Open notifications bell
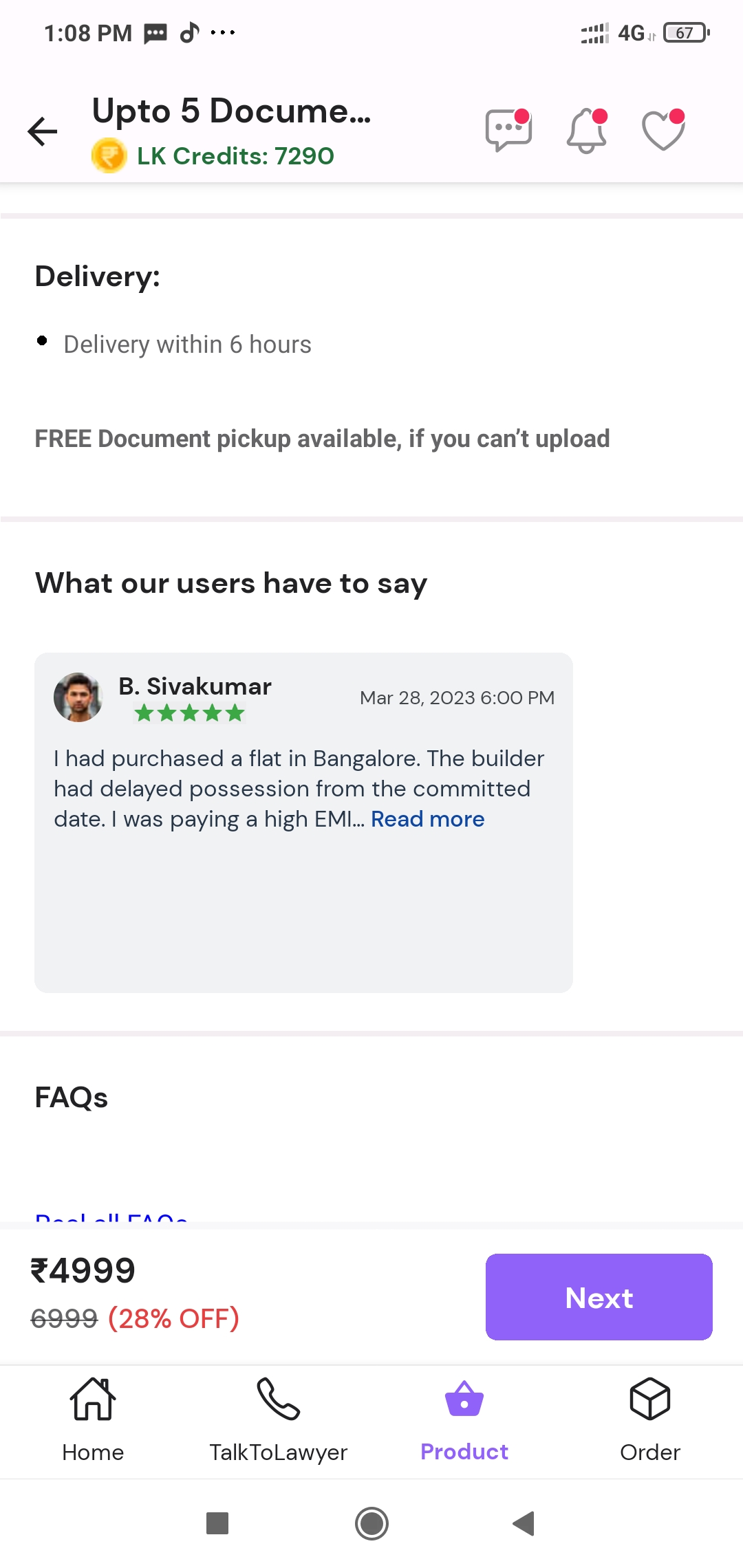The height and width of the screenshot is (1568, 743). [587, 130]
